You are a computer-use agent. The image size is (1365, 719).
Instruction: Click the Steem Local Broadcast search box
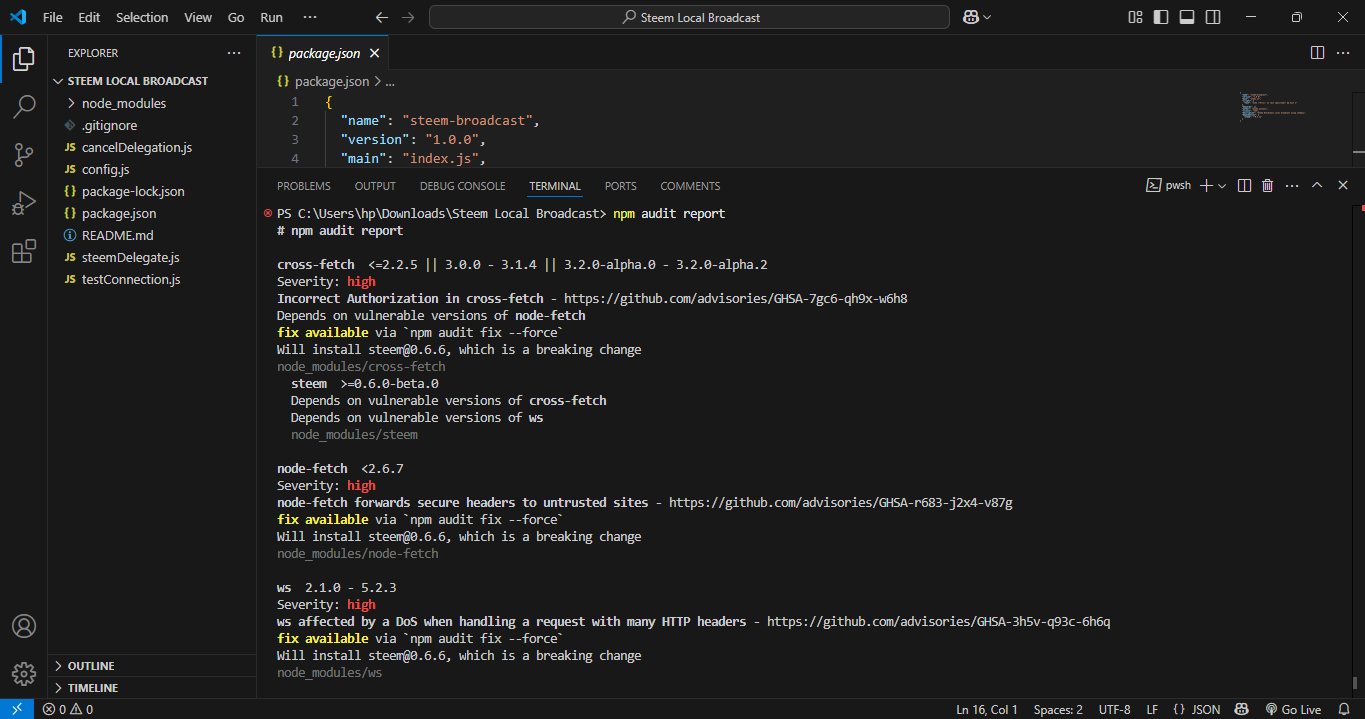click(689, 17)
